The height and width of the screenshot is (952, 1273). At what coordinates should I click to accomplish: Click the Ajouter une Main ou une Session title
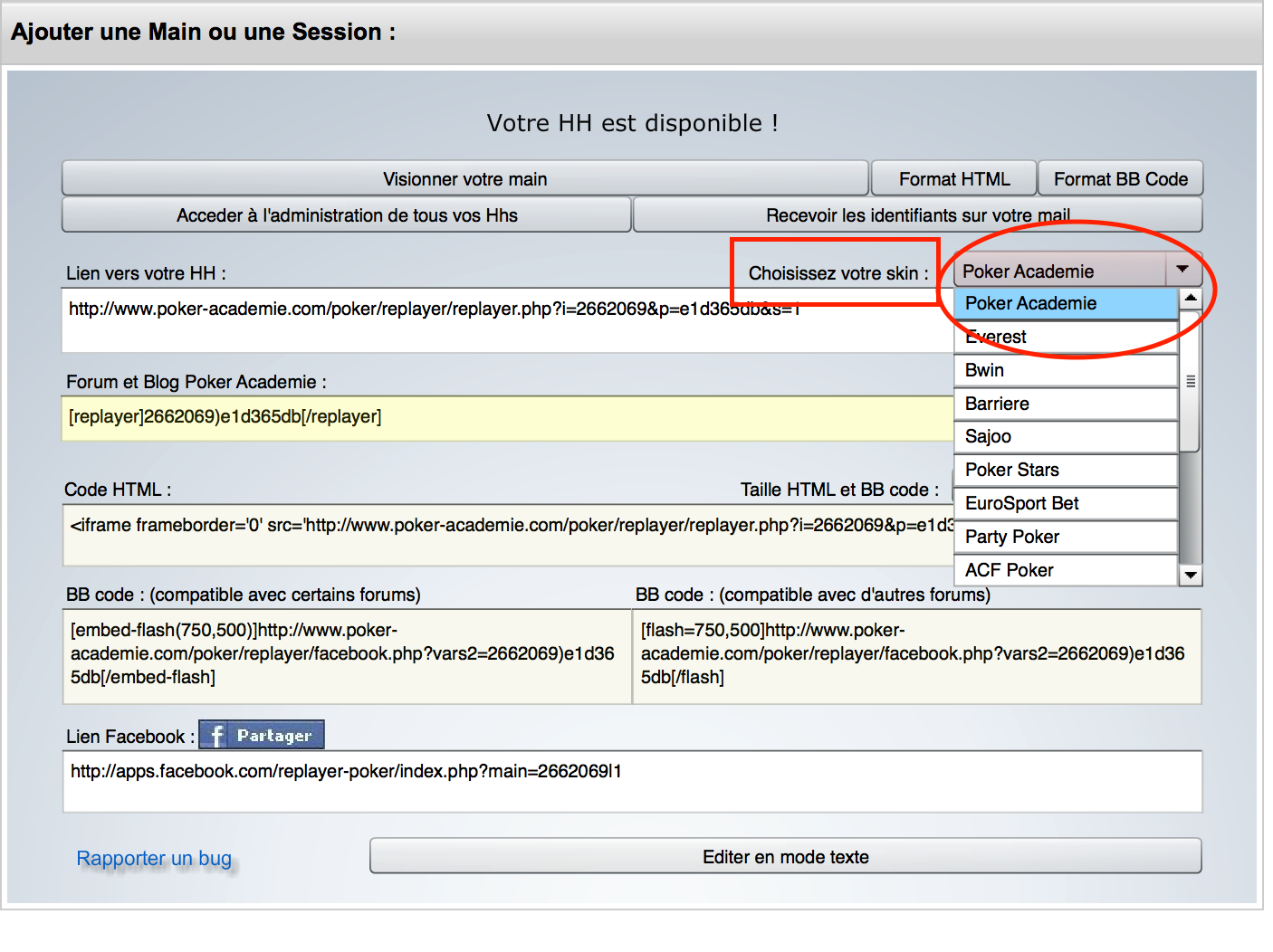[203, 32]
